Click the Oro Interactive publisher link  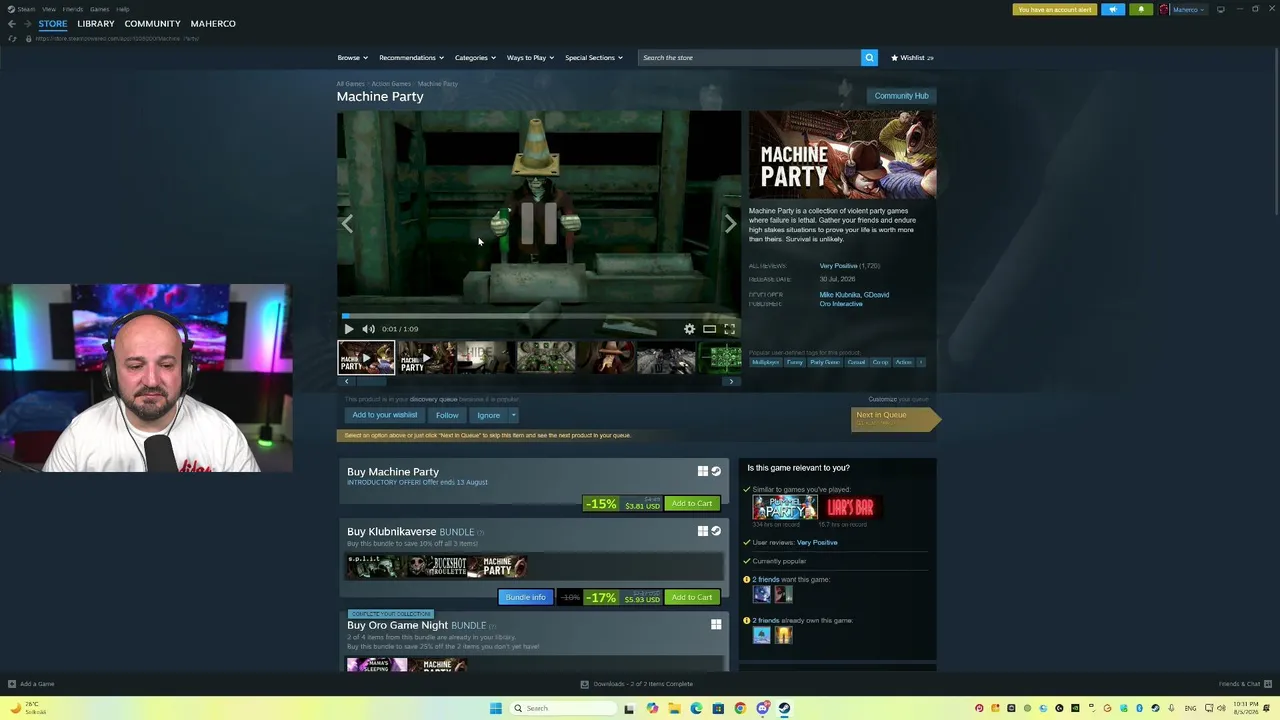pos(841,304)
